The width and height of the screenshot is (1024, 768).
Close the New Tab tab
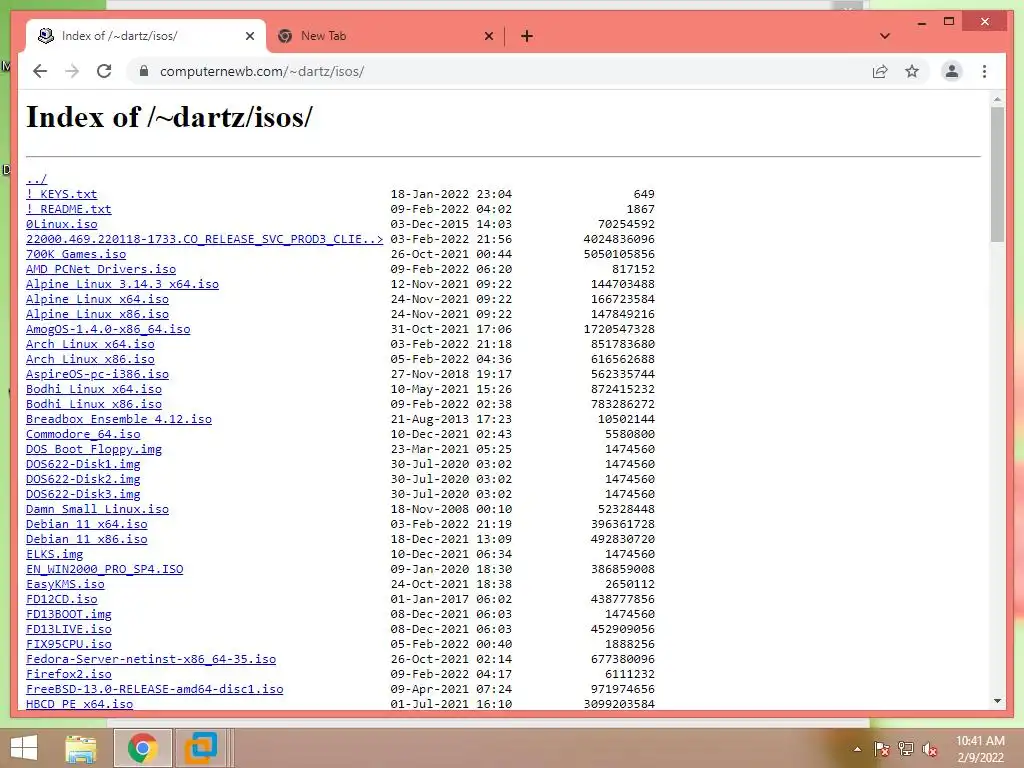[488, 36]
